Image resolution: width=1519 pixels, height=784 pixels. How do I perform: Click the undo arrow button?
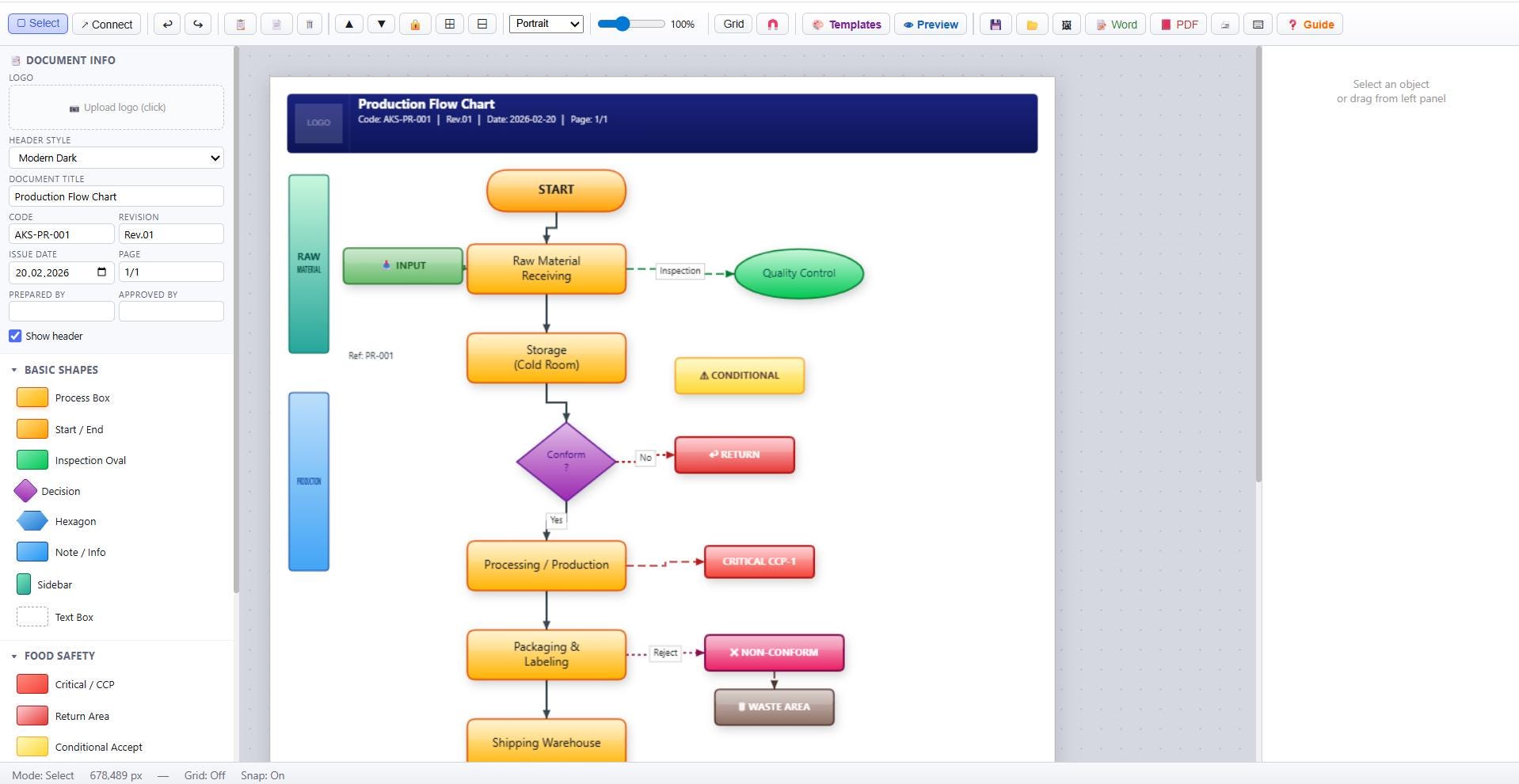(x=167, y=25)
